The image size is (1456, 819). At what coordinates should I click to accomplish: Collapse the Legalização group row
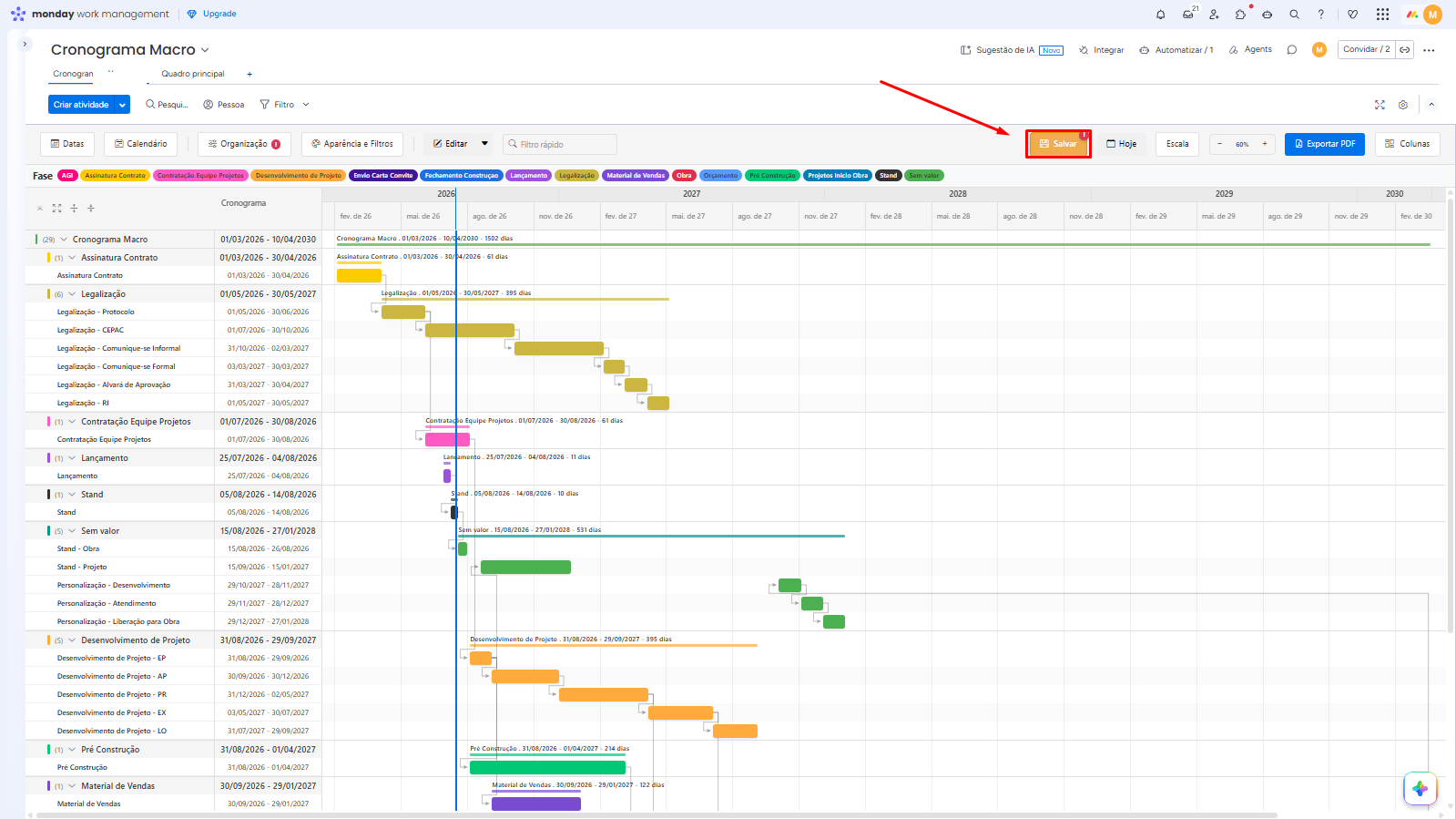pos(72,294)
